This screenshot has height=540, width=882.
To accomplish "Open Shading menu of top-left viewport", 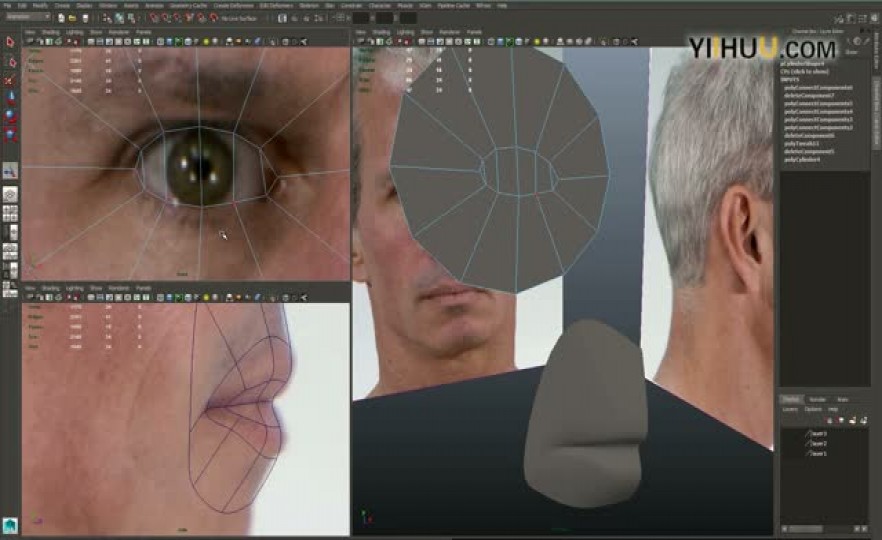I will pos(50,32).
